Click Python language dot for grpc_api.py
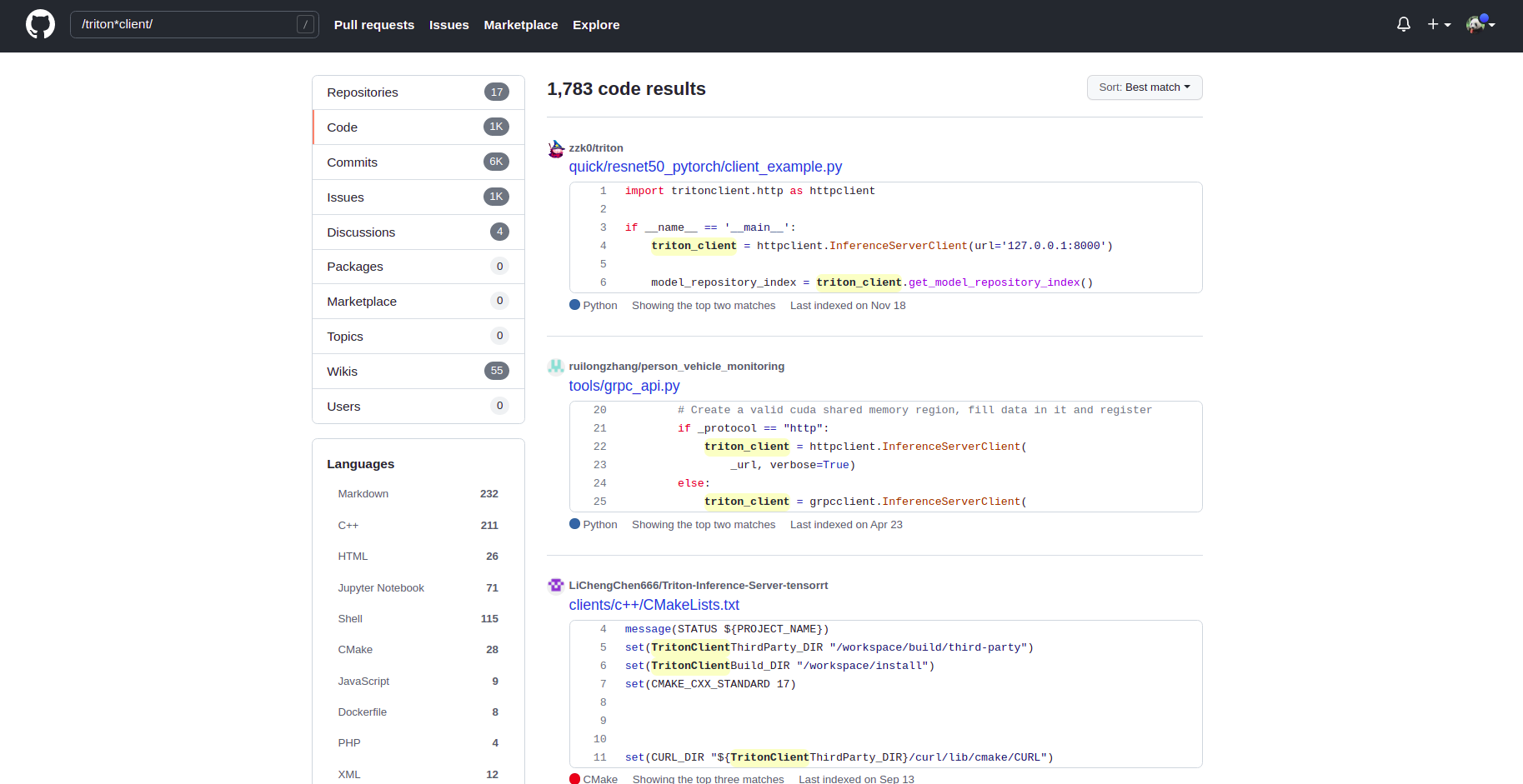Screen dimensions: 1523x784 574,524
